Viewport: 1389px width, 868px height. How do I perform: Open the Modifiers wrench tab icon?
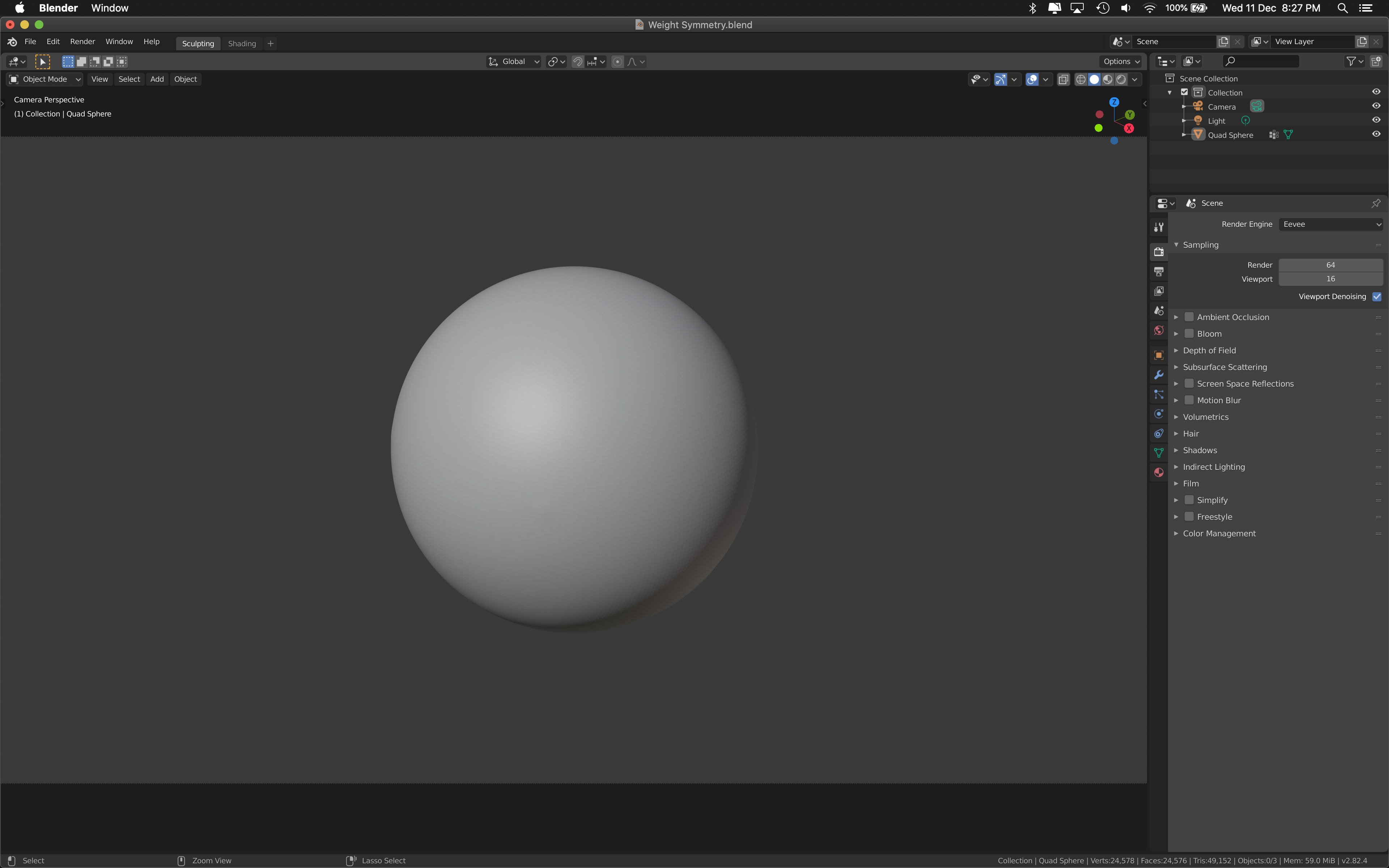click(x=1159, y=375)
